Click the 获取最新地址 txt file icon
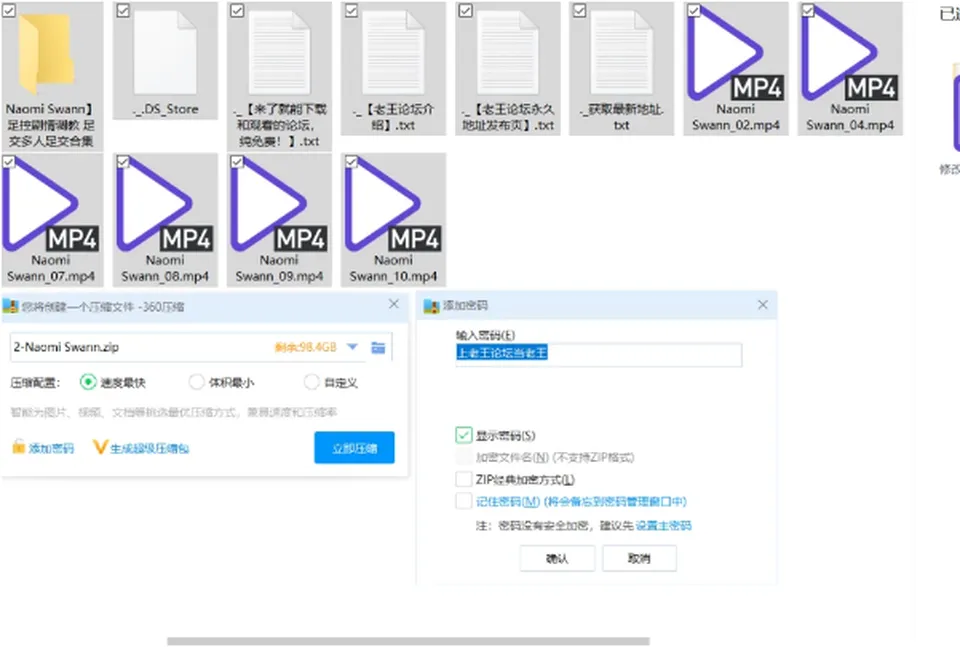The image size is (960, 647). [621, 53]
